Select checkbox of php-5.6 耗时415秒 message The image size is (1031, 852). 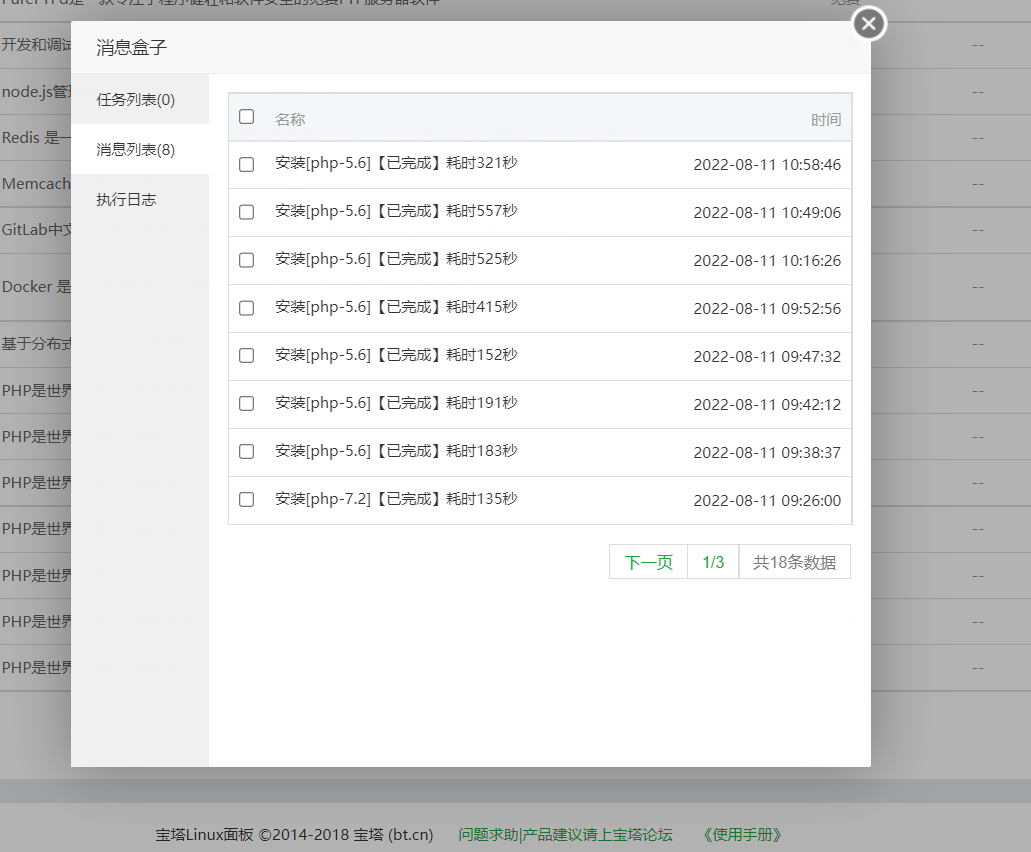click(x=247, y=308)
